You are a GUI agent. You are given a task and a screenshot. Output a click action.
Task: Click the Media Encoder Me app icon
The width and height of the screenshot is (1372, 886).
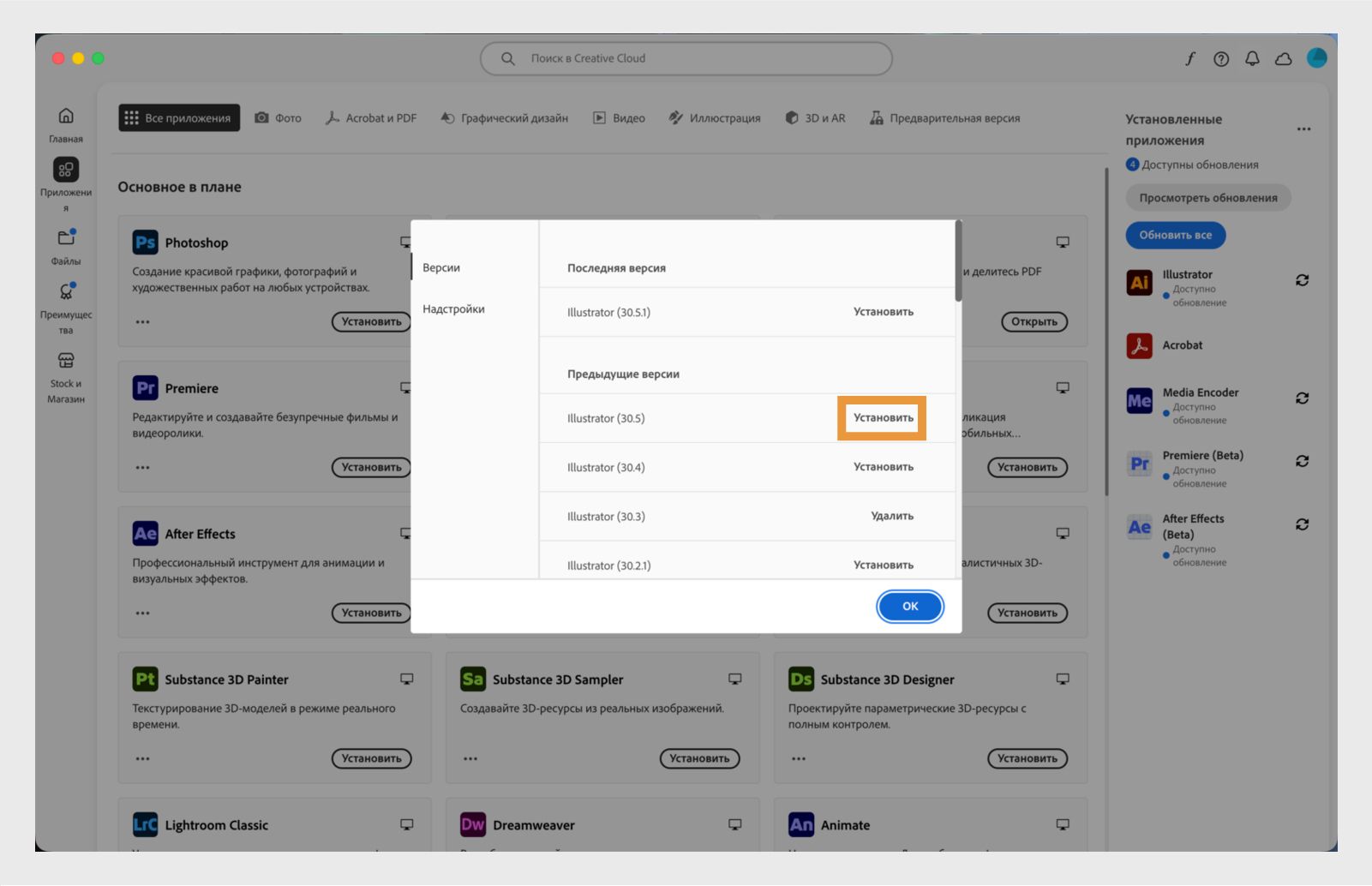pyautogui.click(x=1139, y=400)
